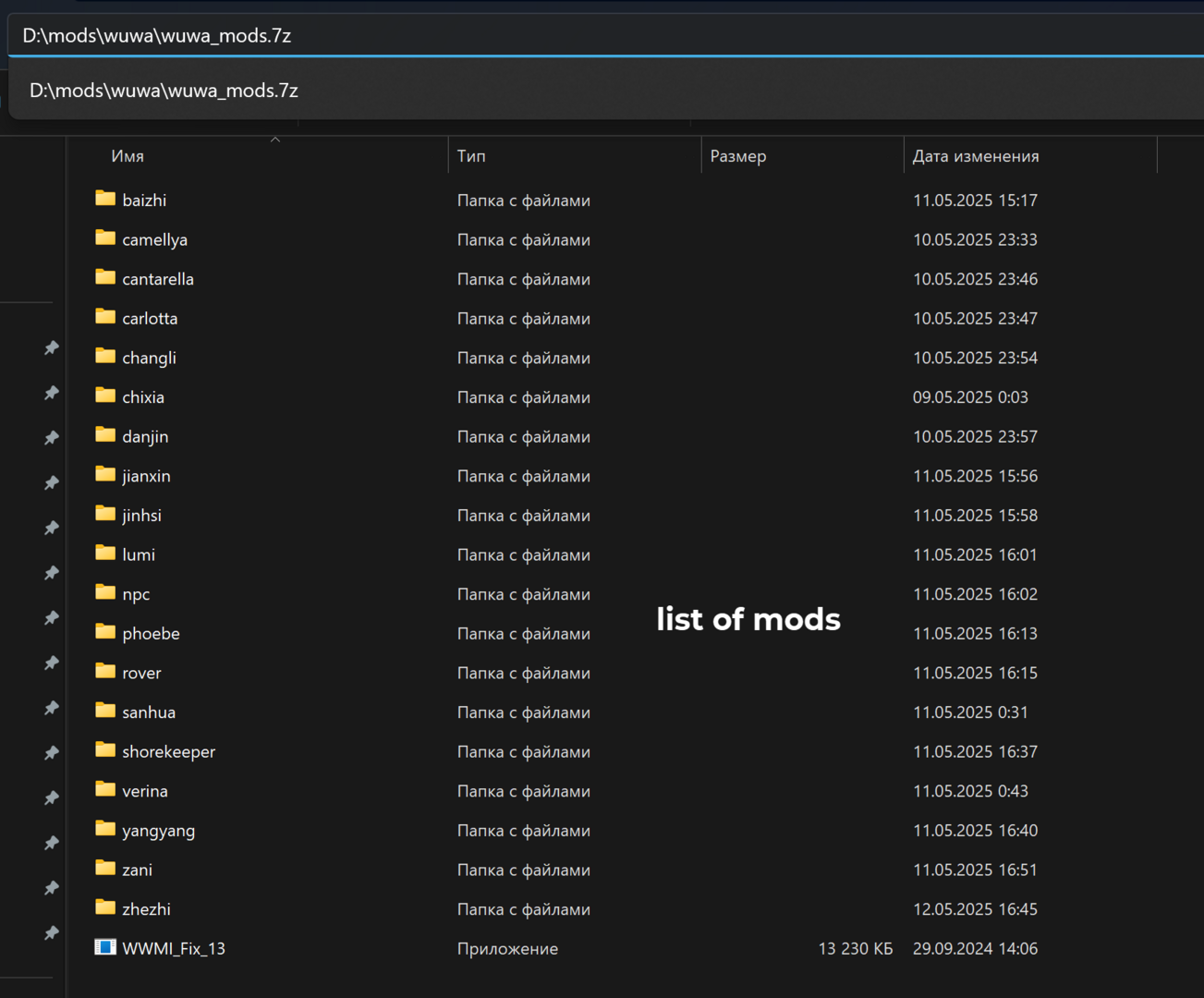Click the danjin folder icon
The image size is (1204, 998).
(x=105, y=435)
